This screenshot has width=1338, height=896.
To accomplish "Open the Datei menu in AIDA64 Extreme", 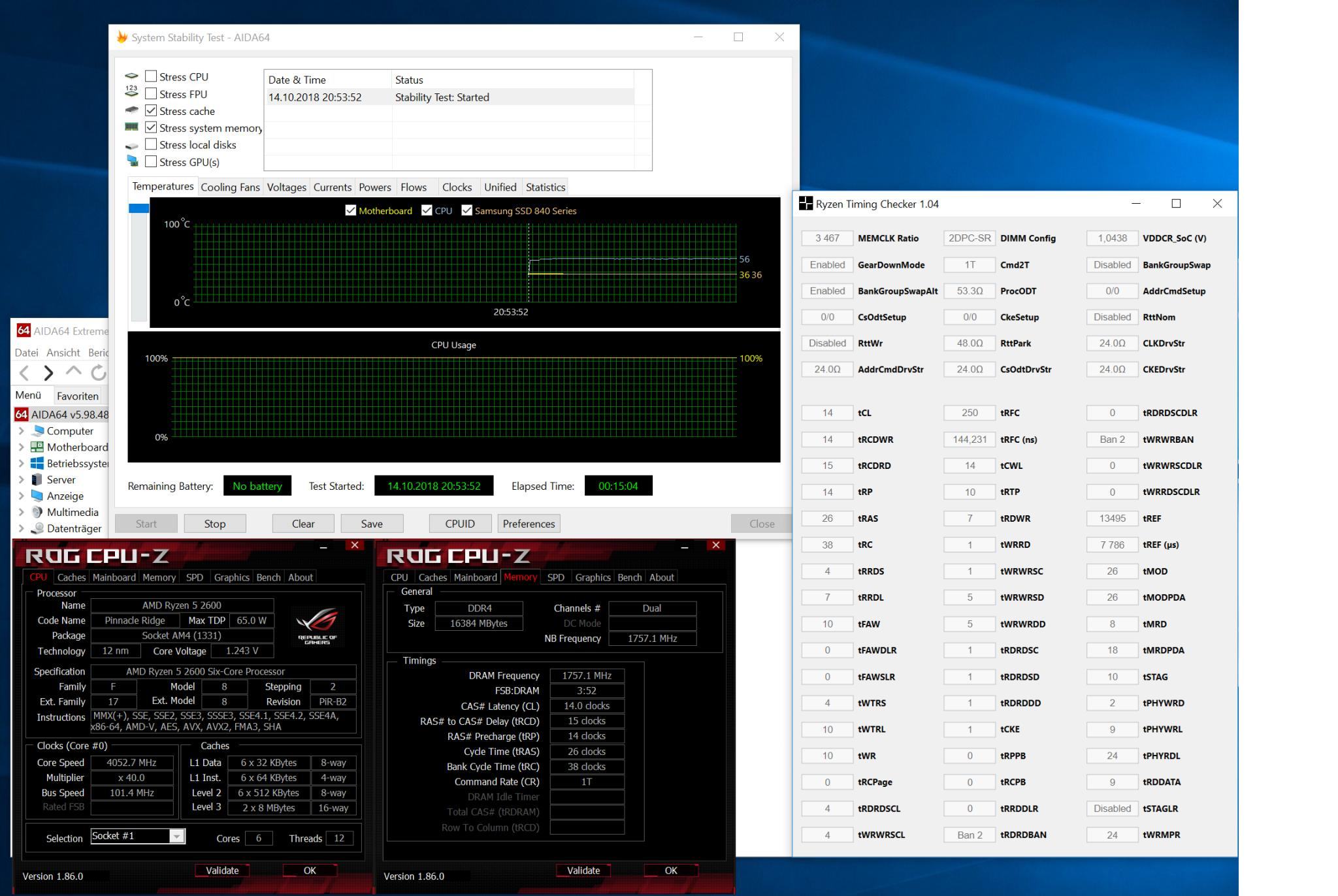I will click(x=27, y=353).
